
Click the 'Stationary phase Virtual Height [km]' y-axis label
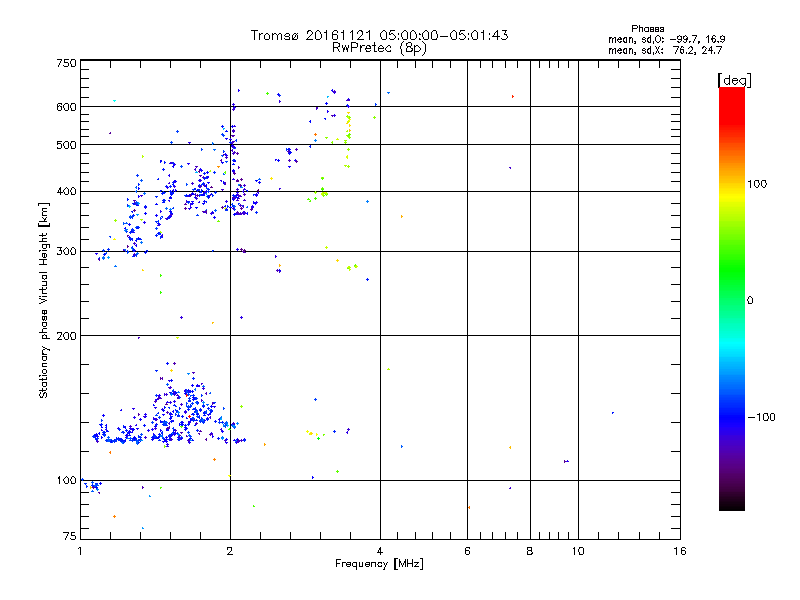tap(44, 300)
